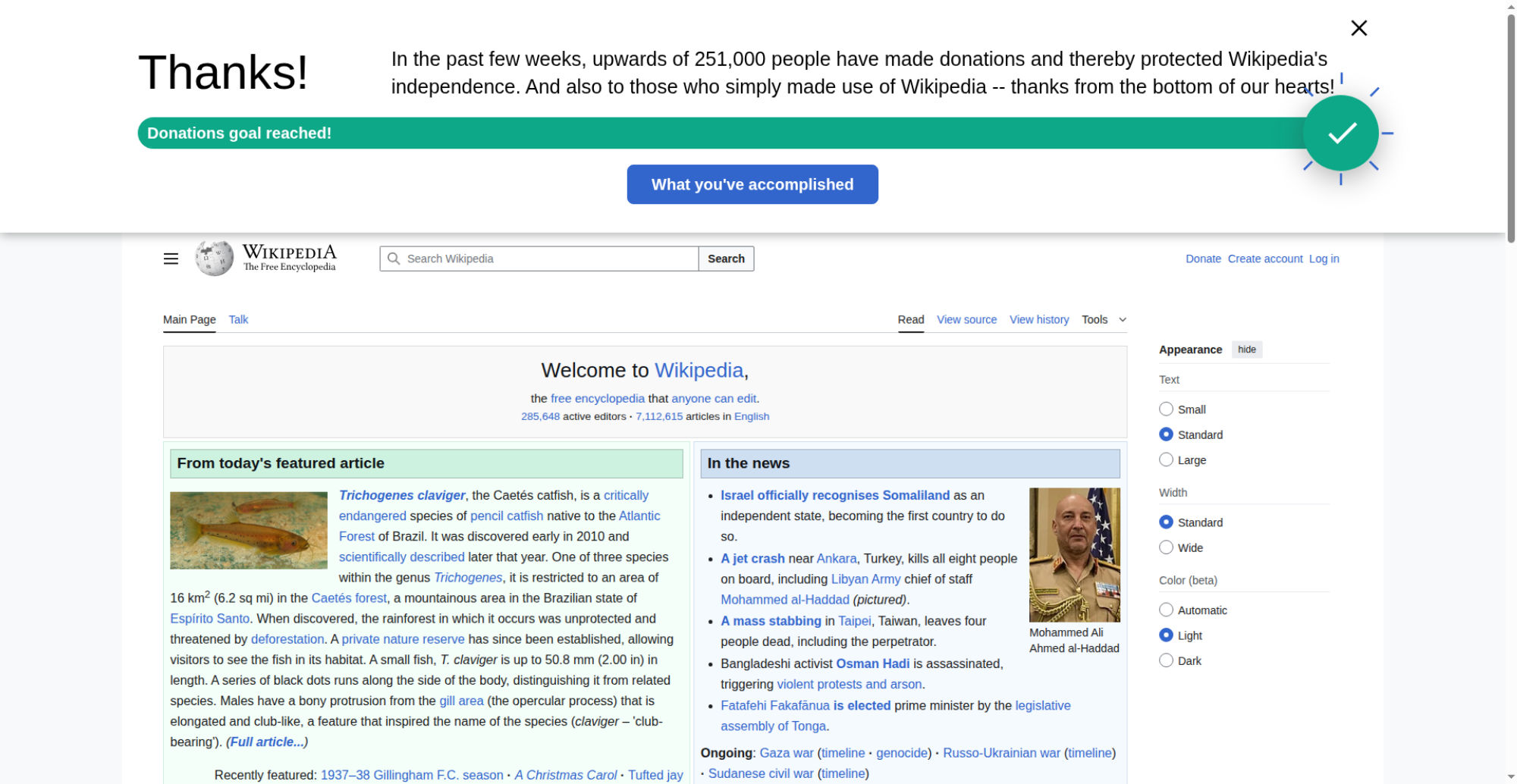Hide the Appearance panel
This screenshot has height=784, width=1517.
[x=1246, y=350]
